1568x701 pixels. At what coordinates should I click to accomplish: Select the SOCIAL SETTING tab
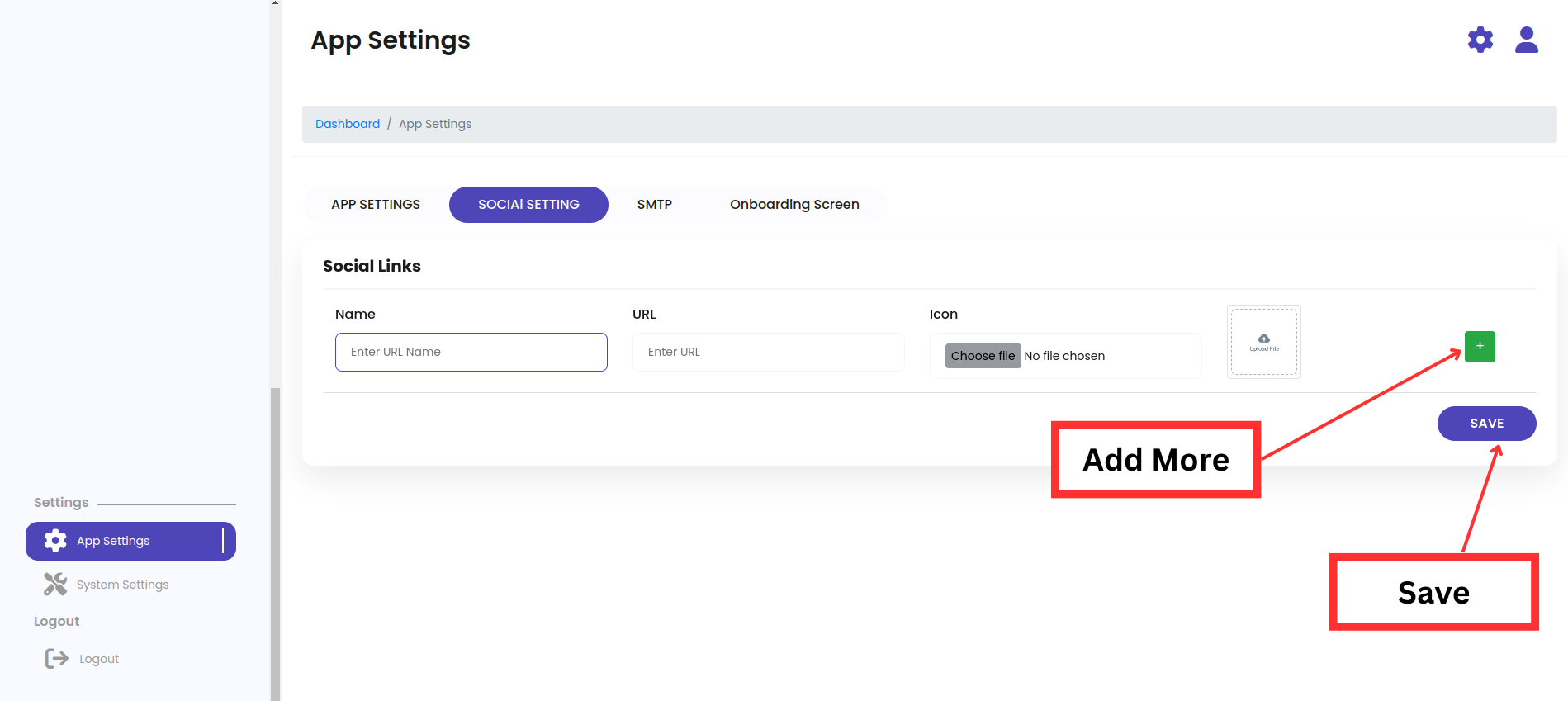tap(528, 205)
